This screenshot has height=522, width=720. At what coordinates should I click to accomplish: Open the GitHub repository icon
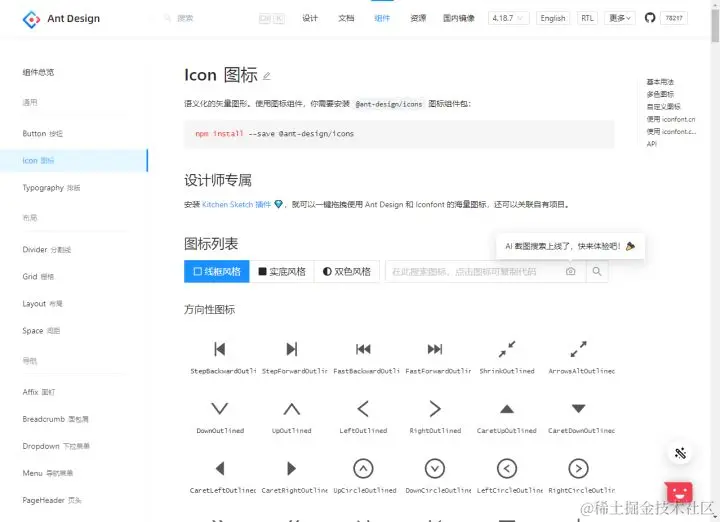tap(650, 18)
